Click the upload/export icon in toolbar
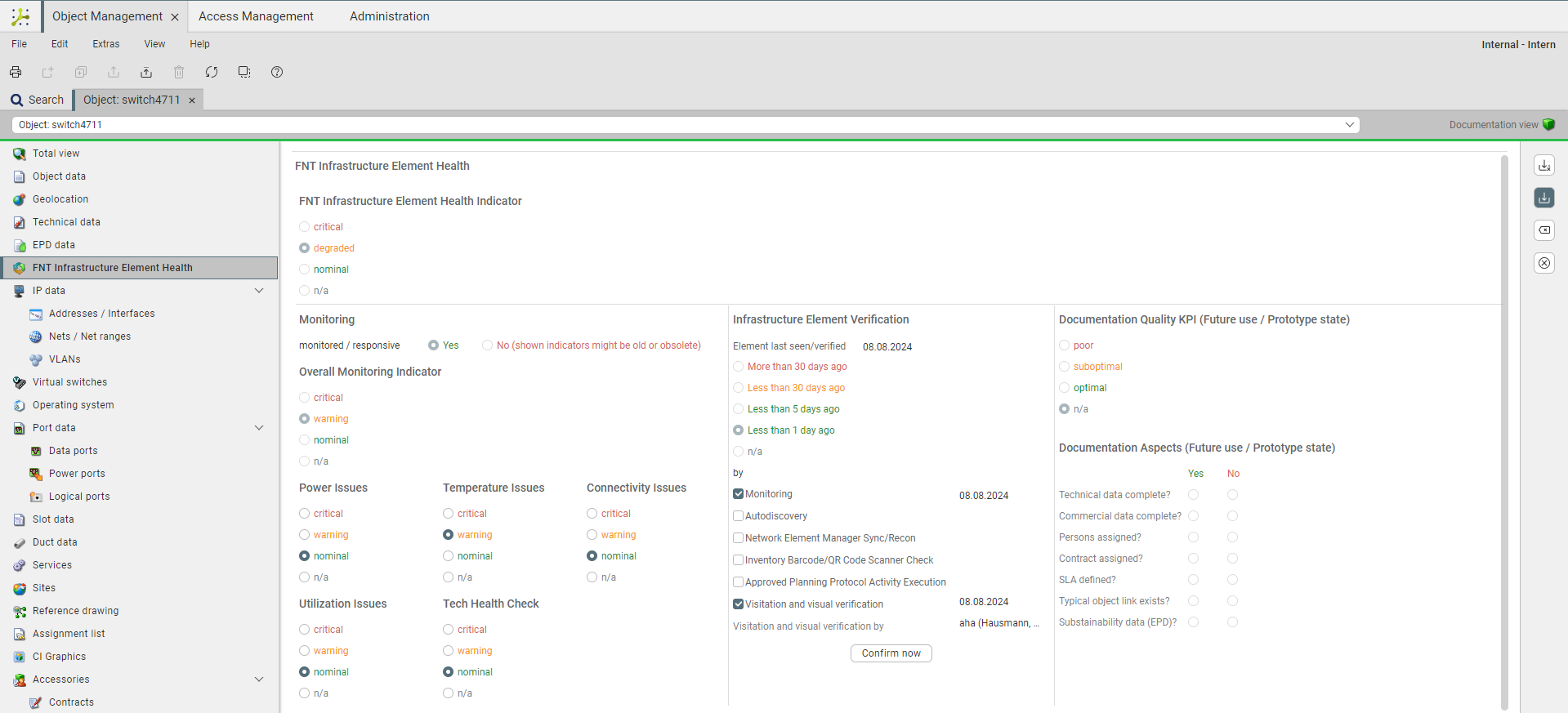Image resolution: width=1568 pixels, height=713 pixels. (146, 72)
